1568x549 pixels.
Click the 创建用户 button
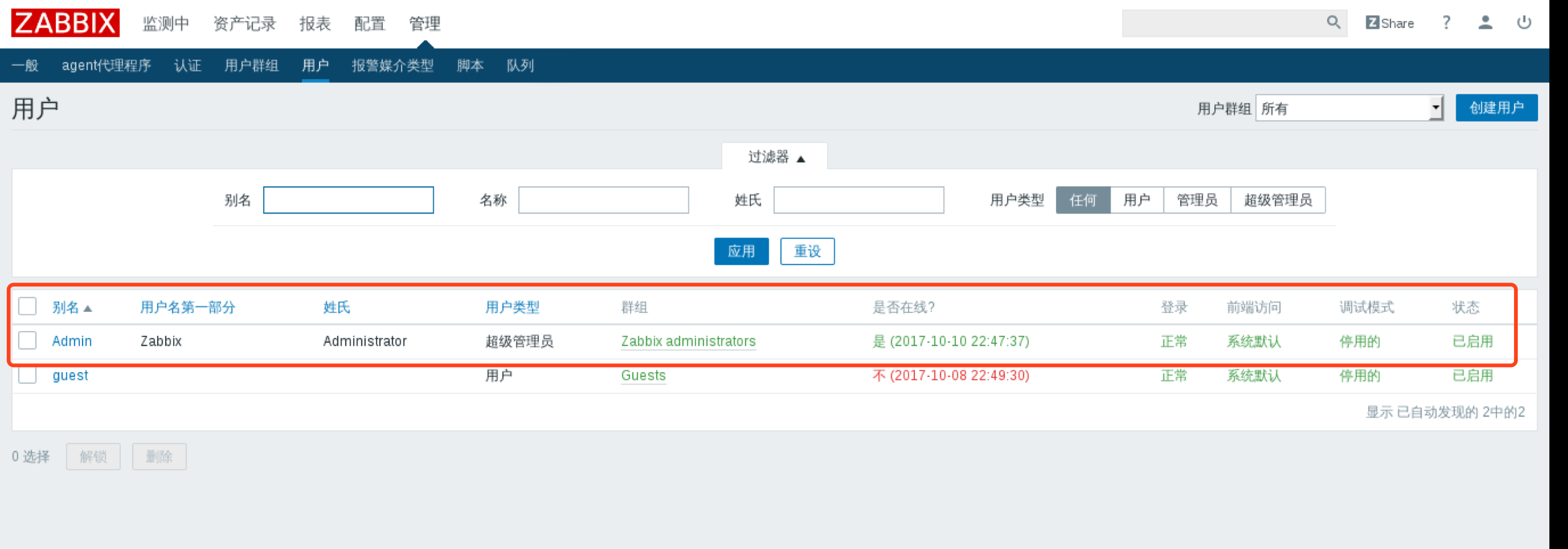(x=1496, y=108)
